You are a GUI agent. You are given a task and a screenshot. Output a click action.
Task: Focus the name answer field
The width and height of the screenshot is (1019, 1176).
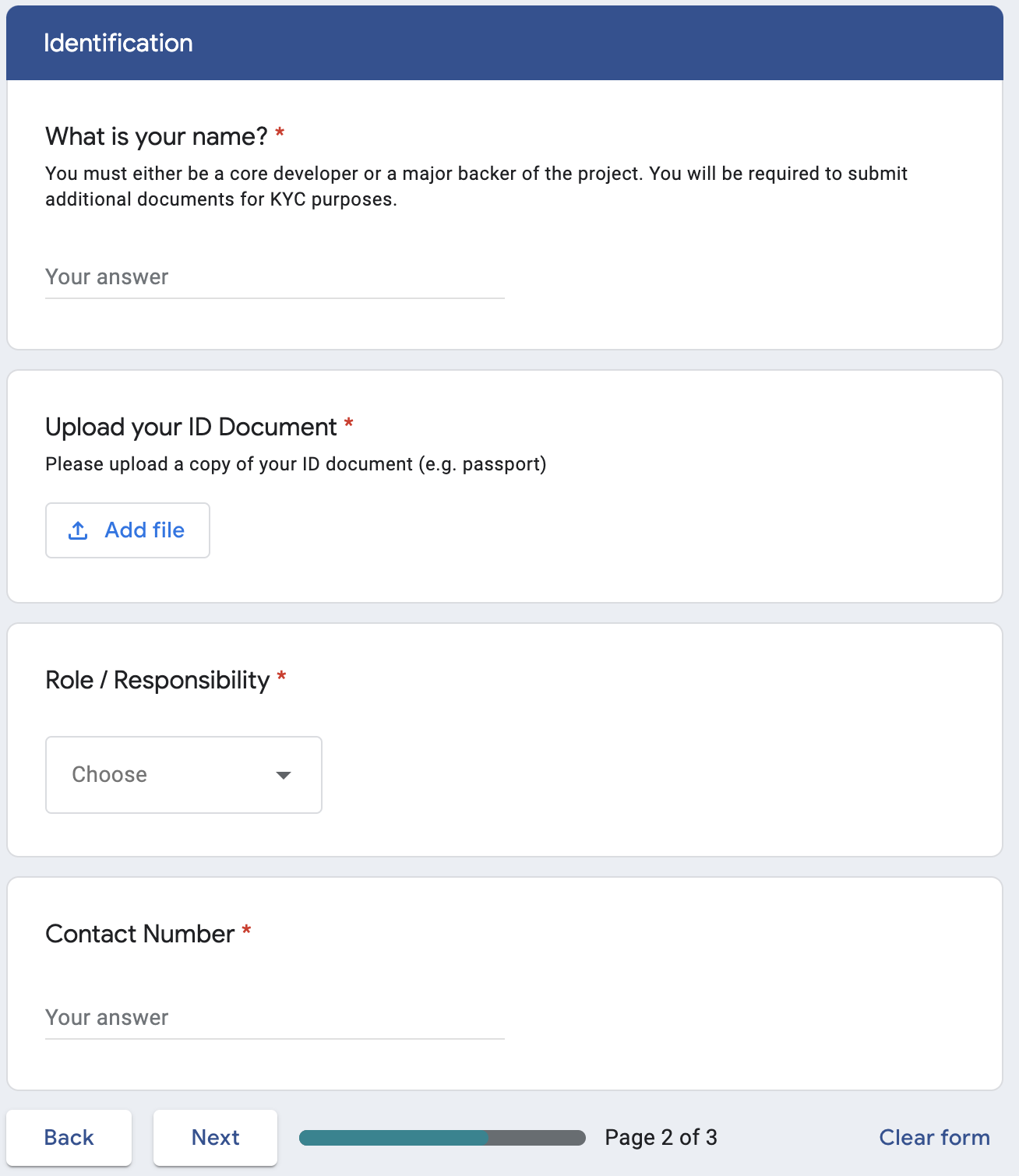[x=274, y=278]
